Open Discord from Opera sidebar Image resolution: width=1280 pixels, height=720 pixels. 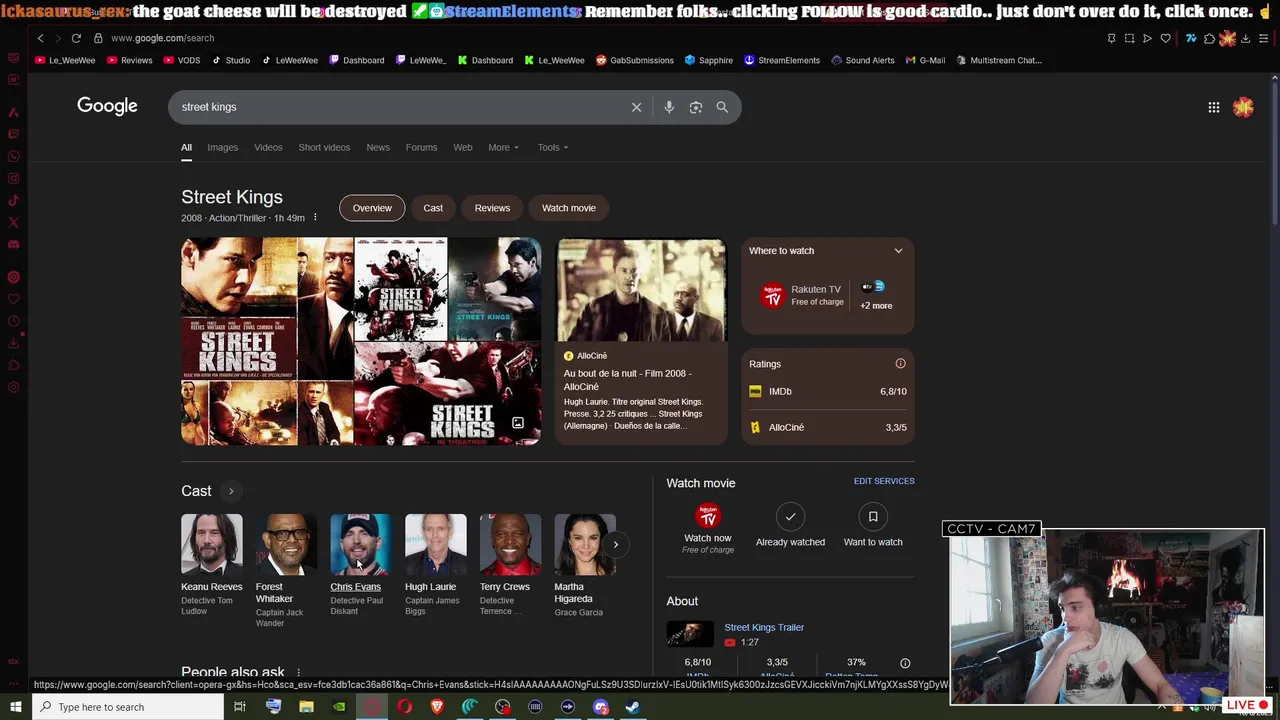(x=13, y=245)
